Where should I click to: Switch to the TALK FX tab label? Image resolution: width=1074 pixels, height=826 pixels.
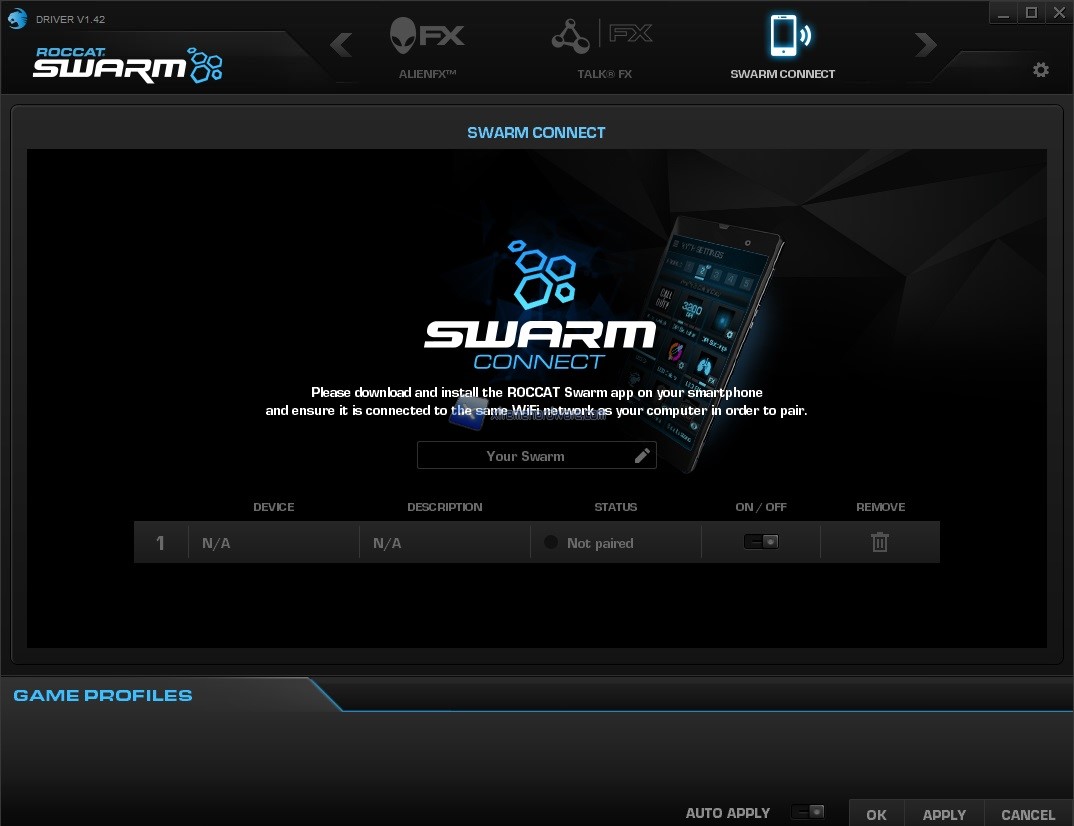(x=604, y=74)
